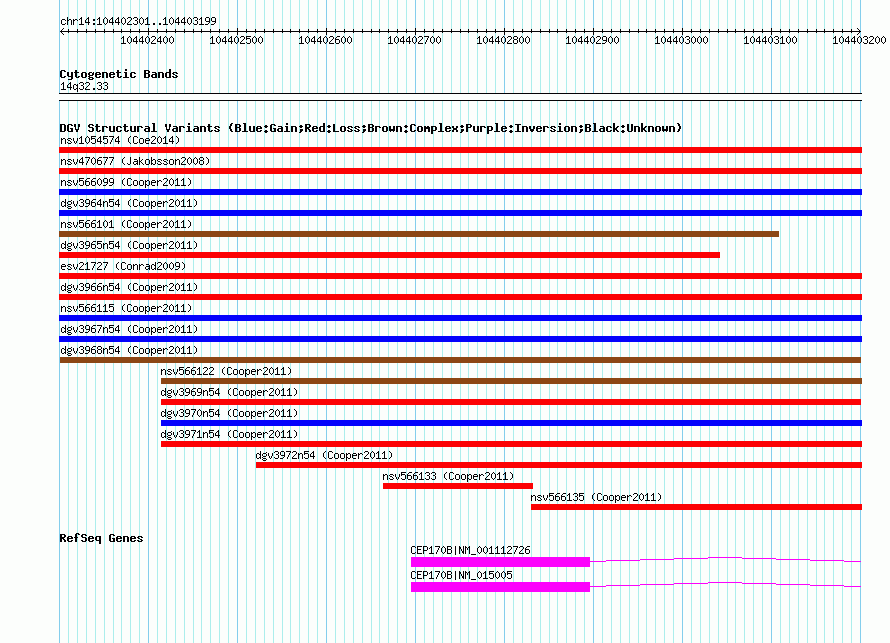
Task: Click the RefSeq Genes track title
Action: [101, 538]
